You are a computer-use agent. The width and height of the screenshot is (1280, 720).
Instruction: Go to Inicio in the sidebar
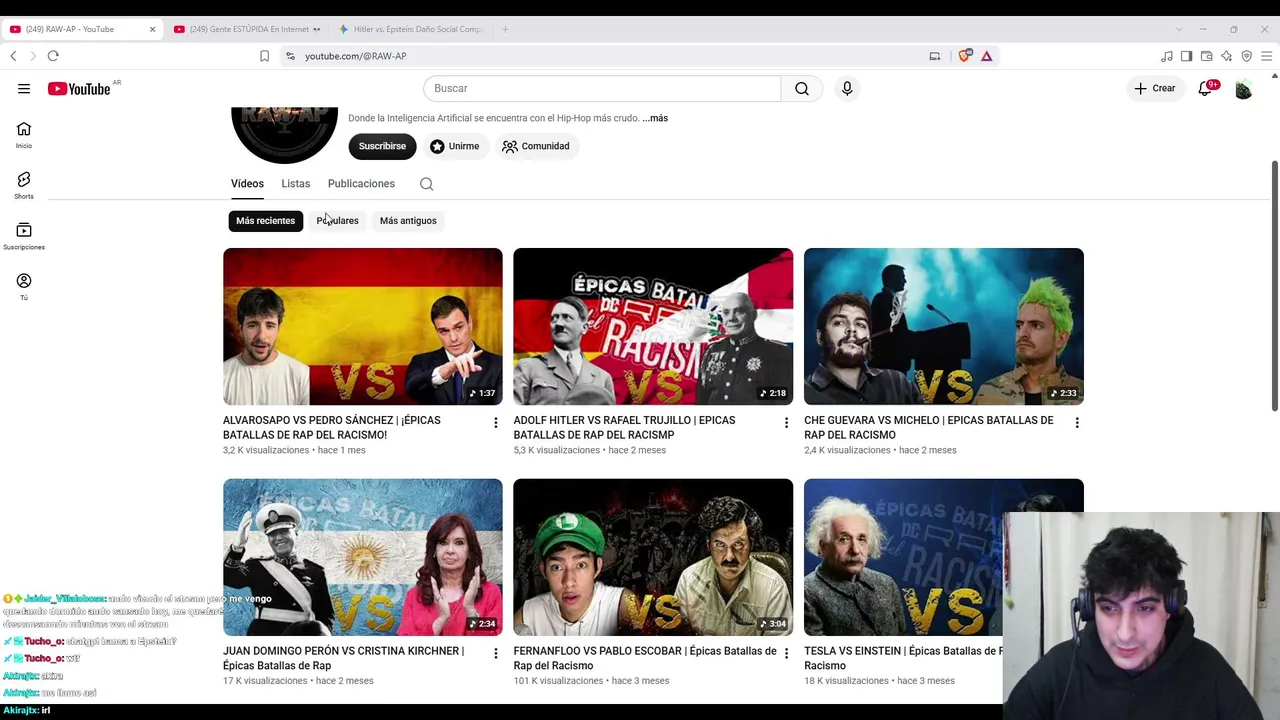click(24, 135)
